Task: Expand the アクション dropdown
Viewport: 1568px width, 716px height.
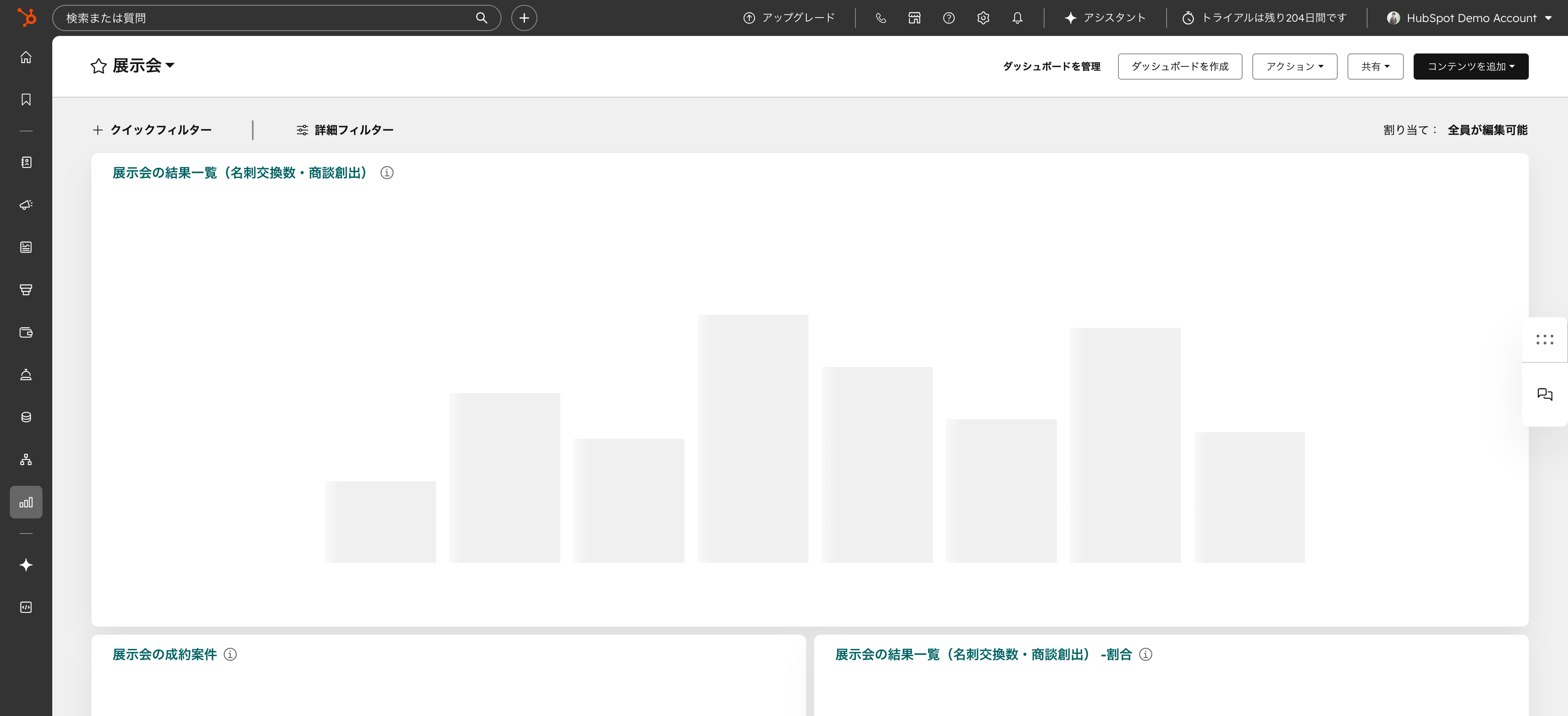Action: click(1294, 66)
